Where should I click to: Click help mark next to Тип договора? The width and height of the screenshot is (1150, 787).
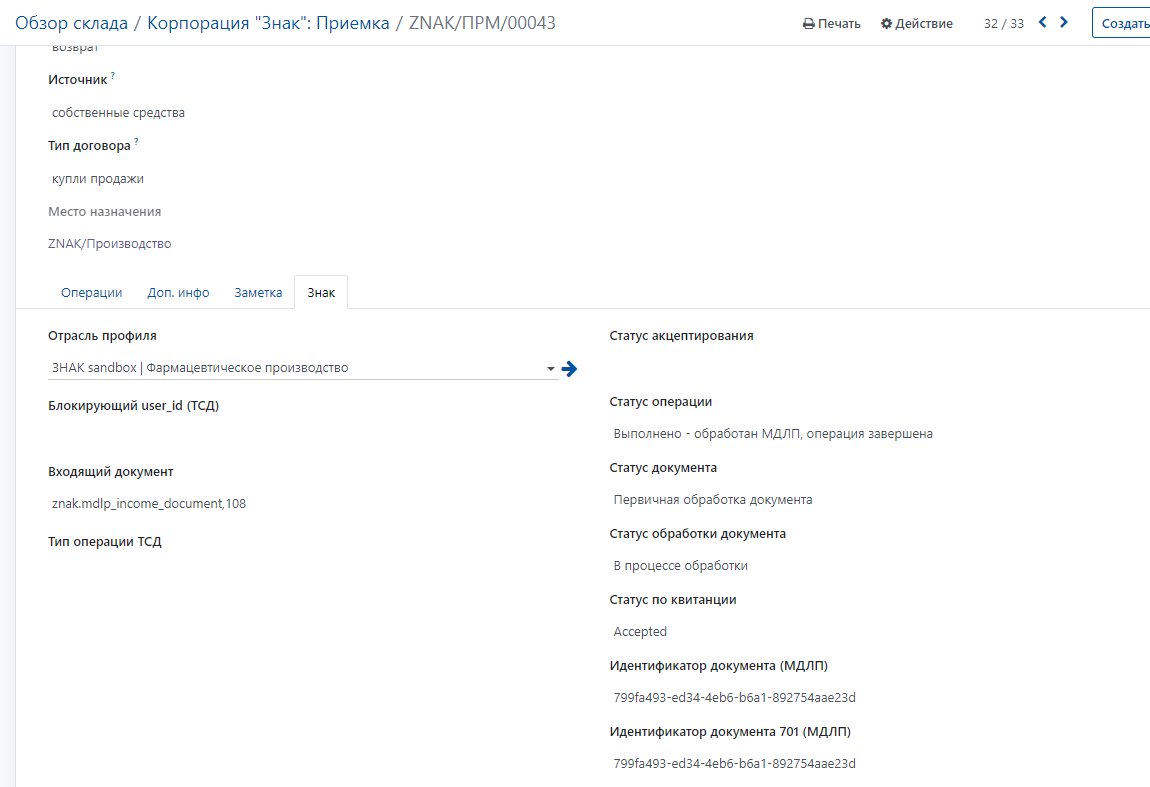click(x=136, y=142)
